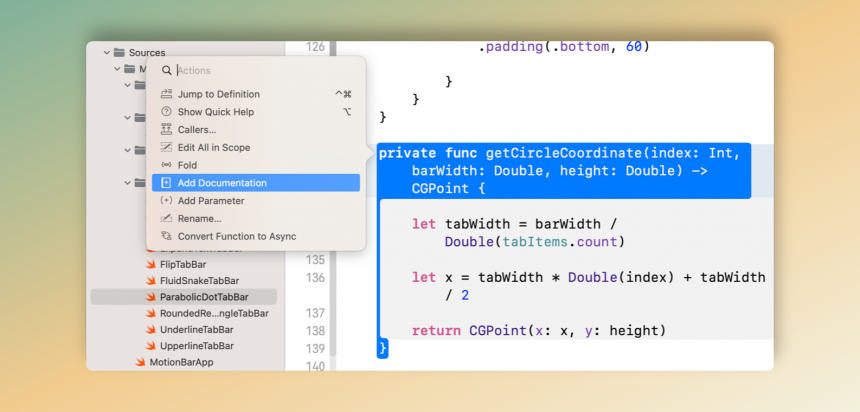860x412 pixels.
Task: Collapse the Sources folder chevron
Action: click(106, 52)
